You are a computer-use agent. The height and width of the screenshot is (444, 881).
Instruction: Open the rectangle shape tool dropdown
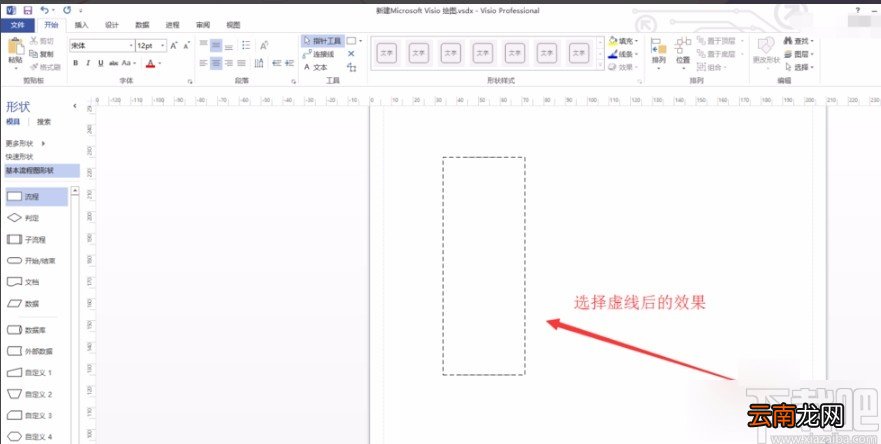360,41
